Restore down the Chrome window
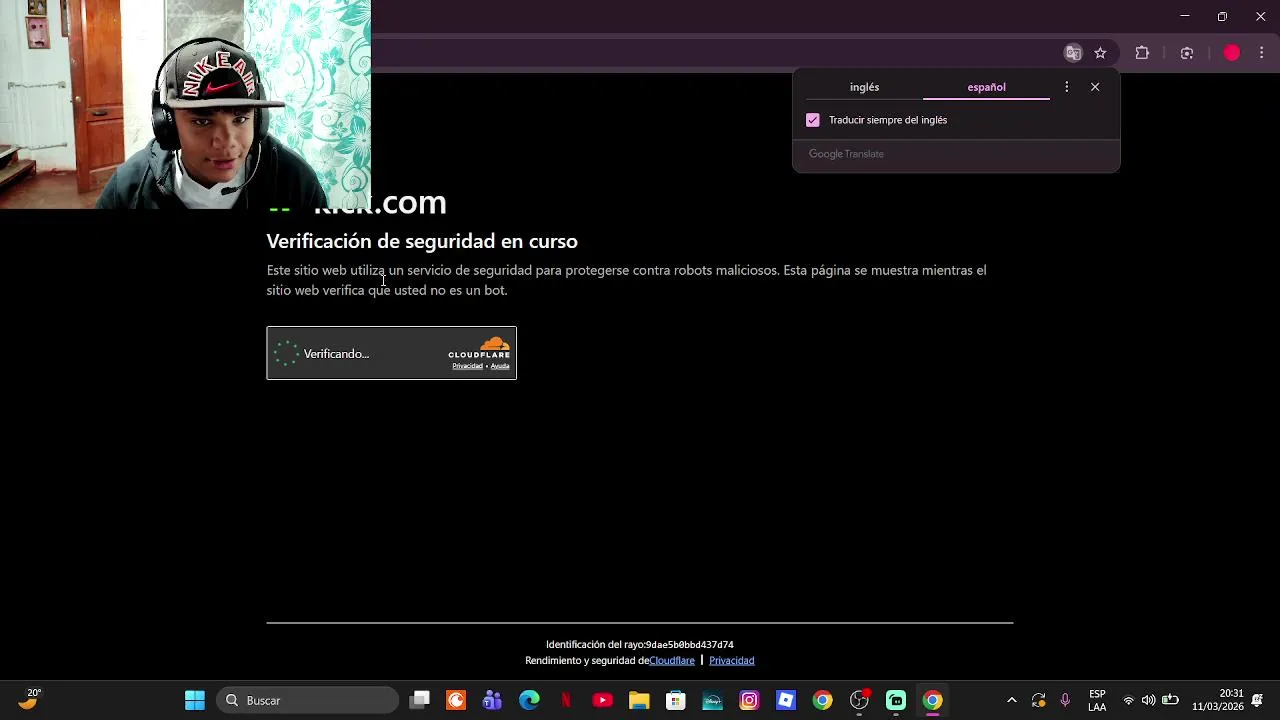This screenshot has width=1280, height=720. [1222, 16]
